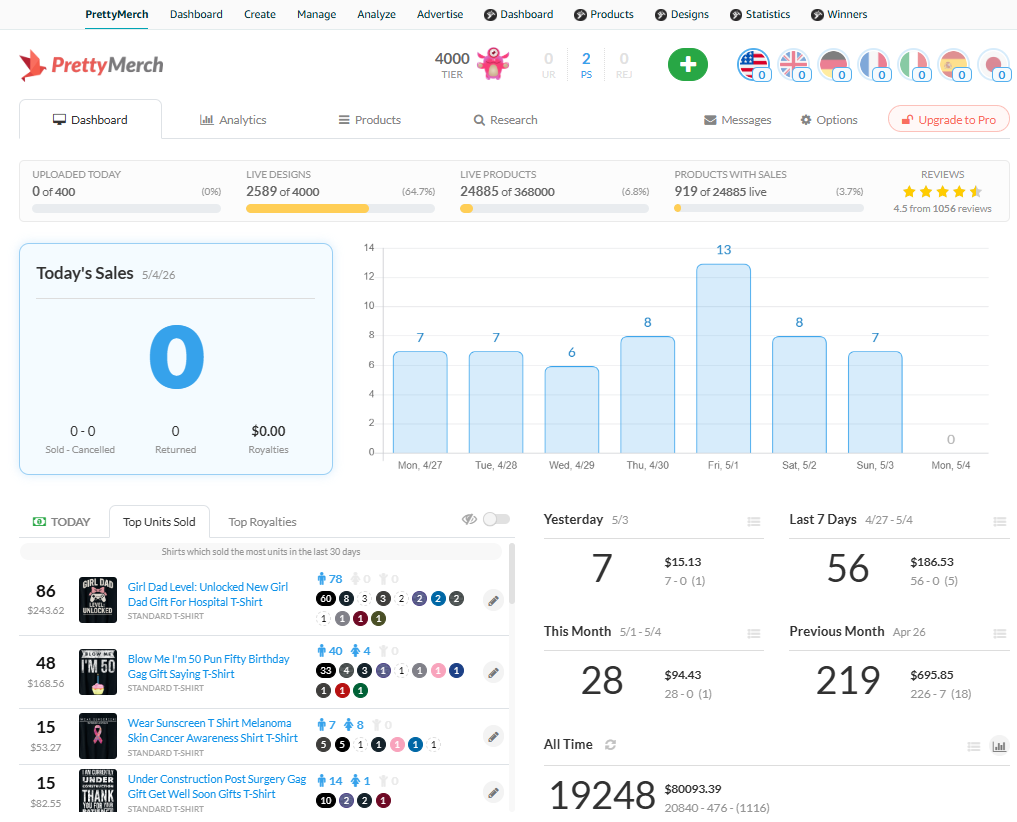The width and height of the screenshot is (1017, 822).
Task: Click the Live Products progress bar
Action: click(555, 209)
